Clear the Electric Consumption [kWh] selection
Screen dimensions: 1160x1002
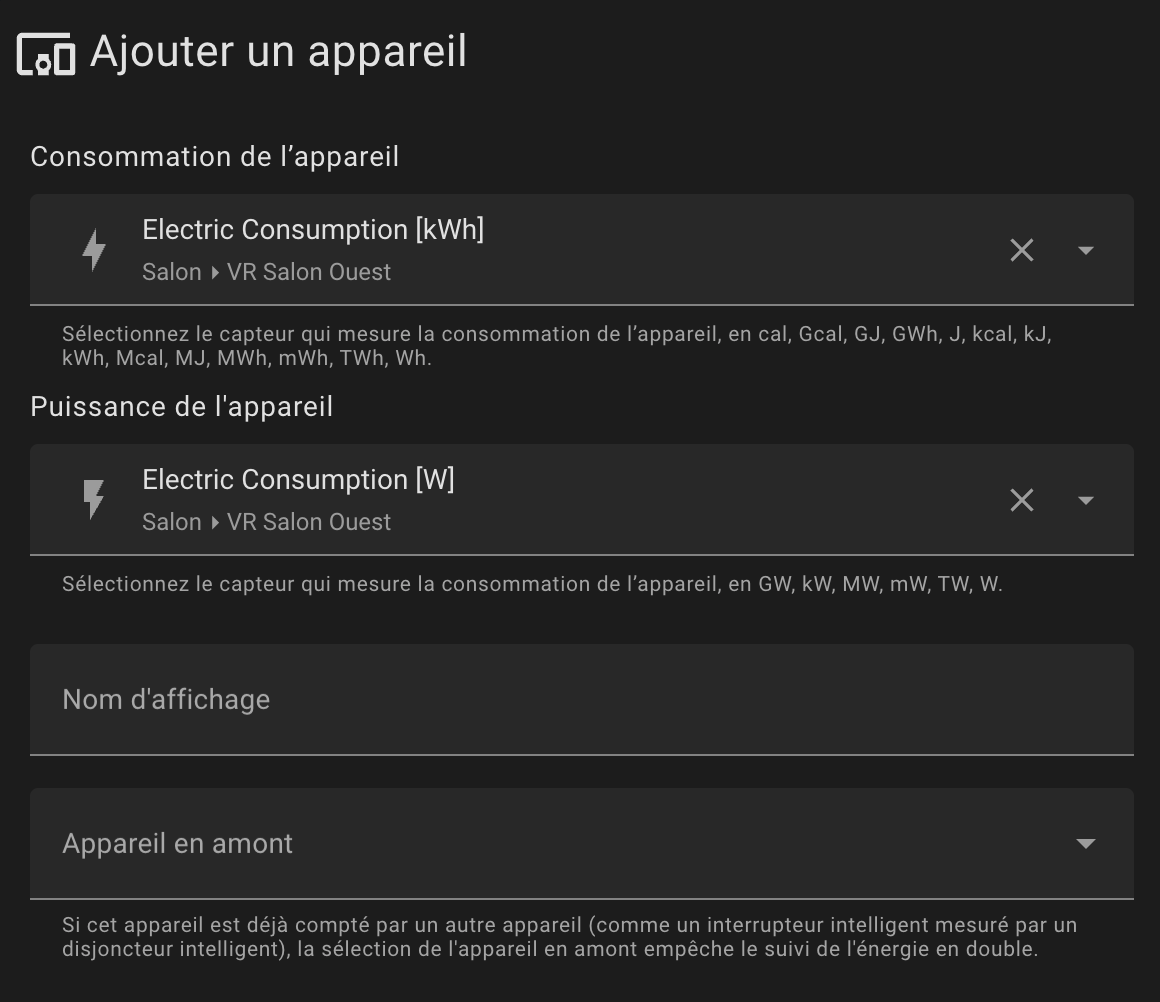pyautogui.click(x=1021, y=250)
